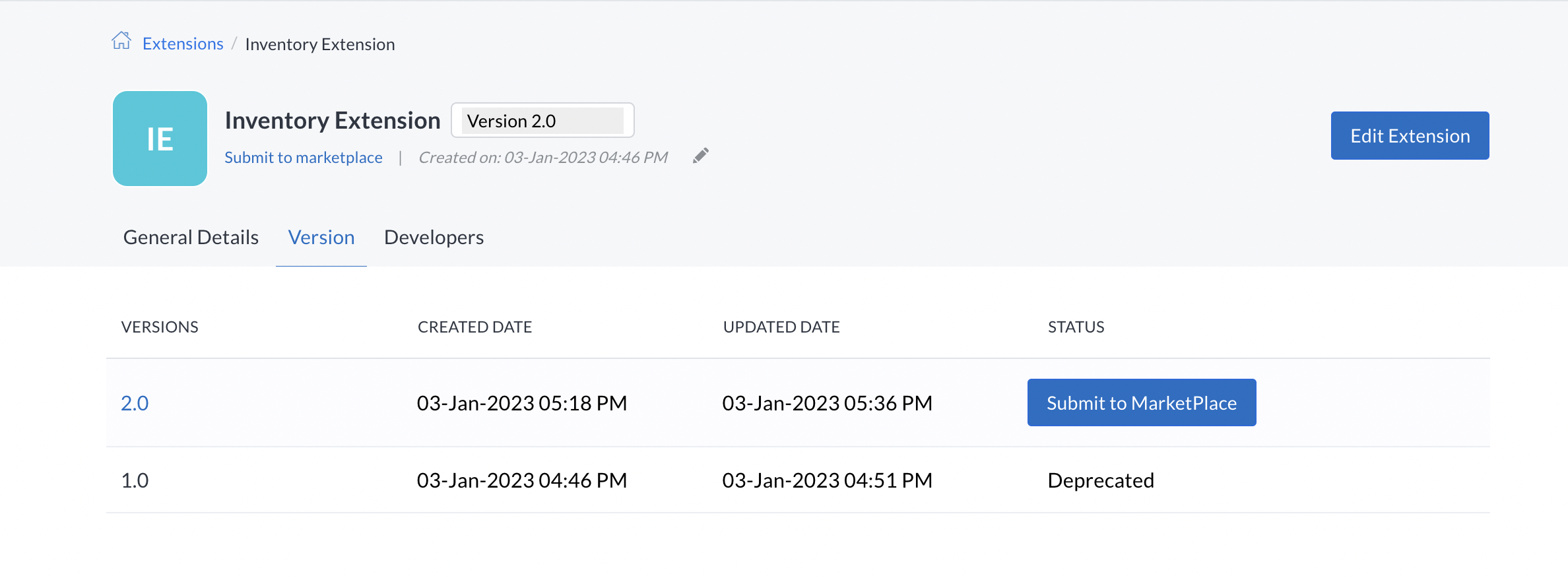Click the CREATED DATE column header
This screenshot has width=1568, height=578.
(x=474, y=327)
